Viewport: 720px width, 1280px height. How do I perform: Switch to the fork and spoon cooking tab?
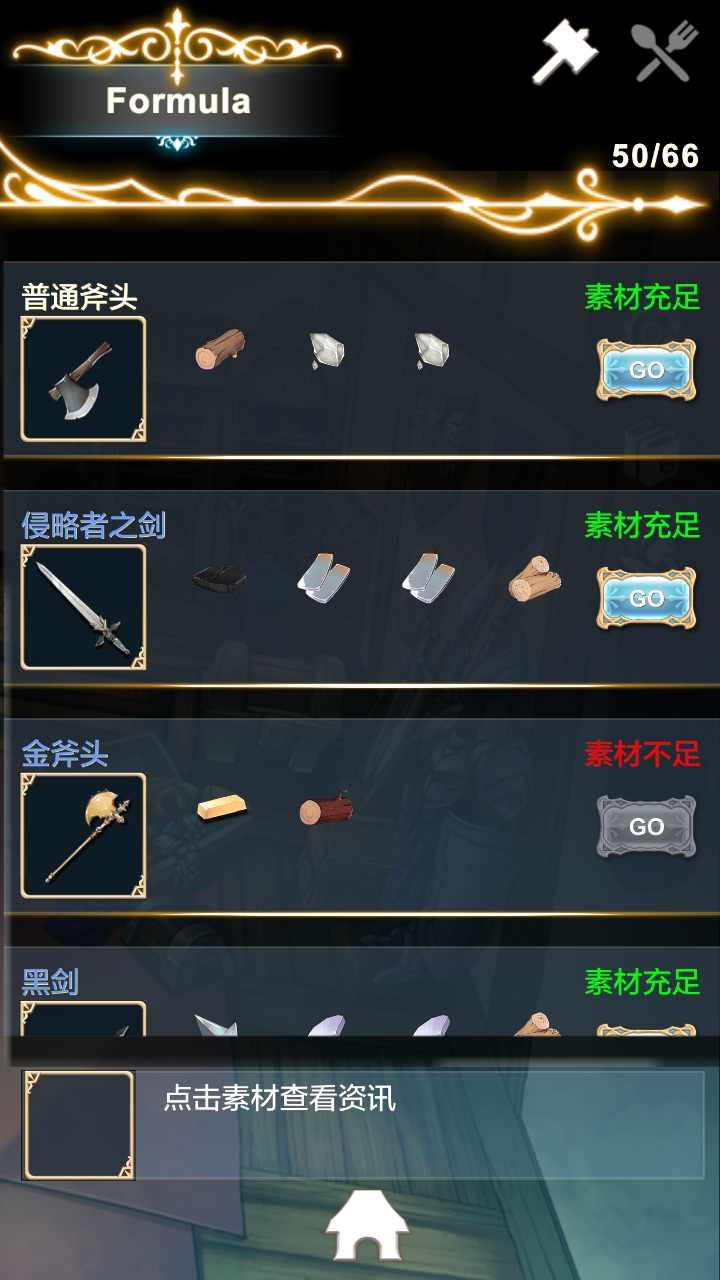point(663,52)
